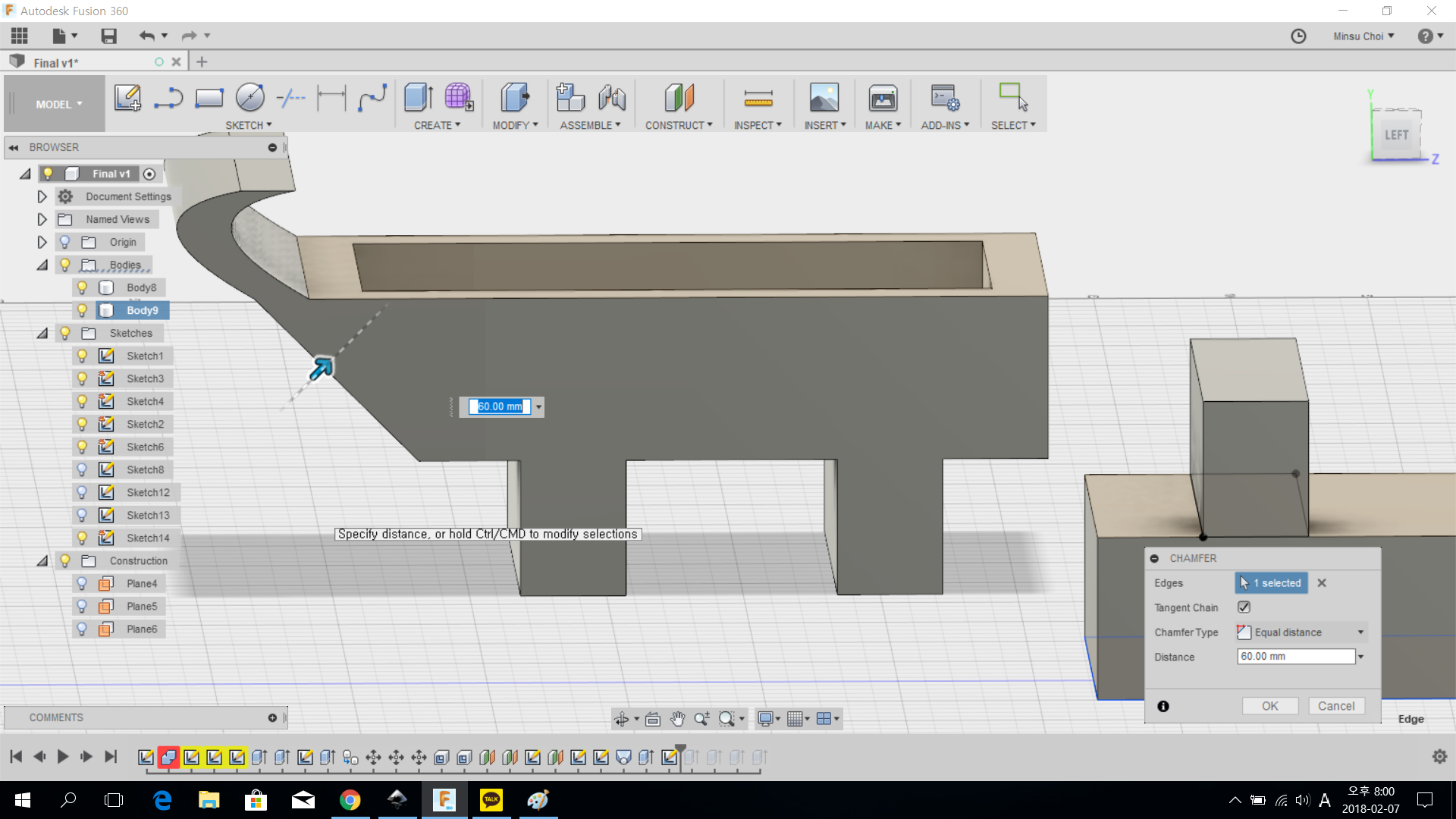Click OK in the Chamfer dialog

1270,706
